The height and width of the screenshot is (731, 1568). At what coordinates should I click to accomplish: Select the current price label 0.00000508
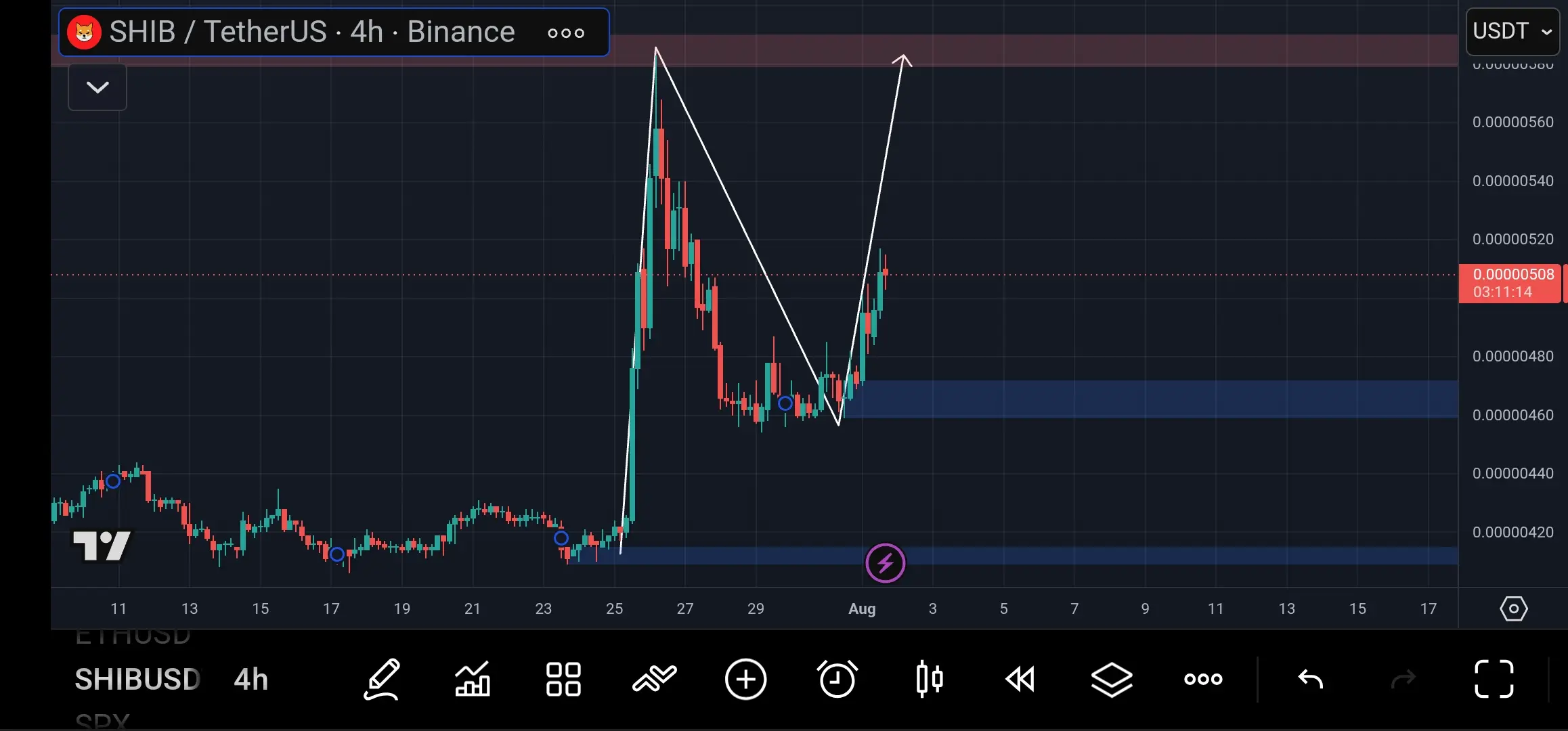[x=1513, y=274]
